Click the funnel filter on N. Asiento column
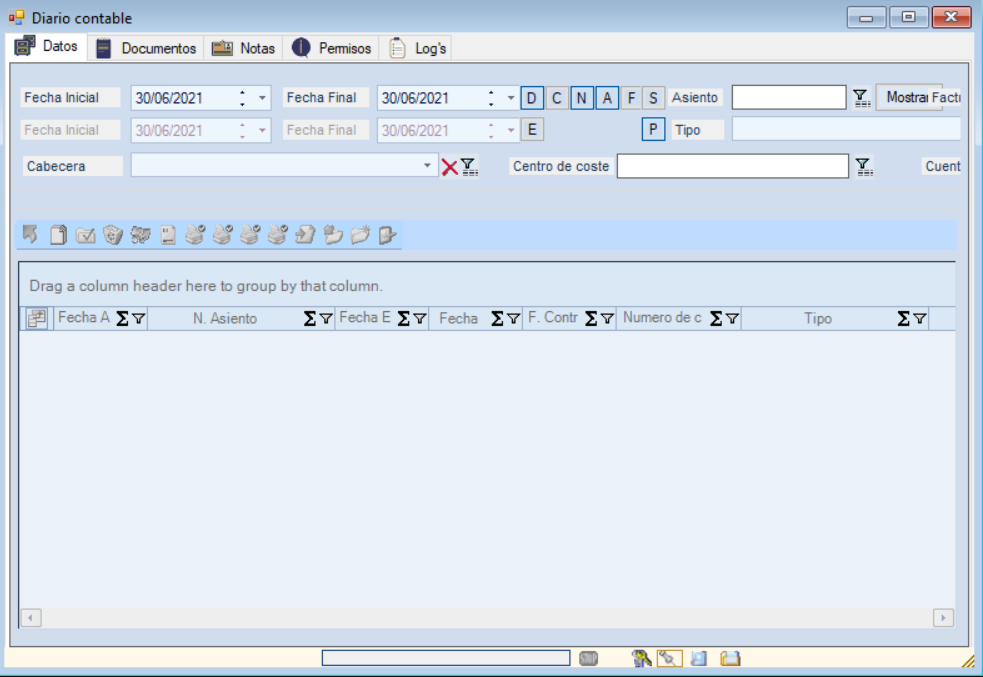Viewport: 983px width, 677px height. (326, 319)
